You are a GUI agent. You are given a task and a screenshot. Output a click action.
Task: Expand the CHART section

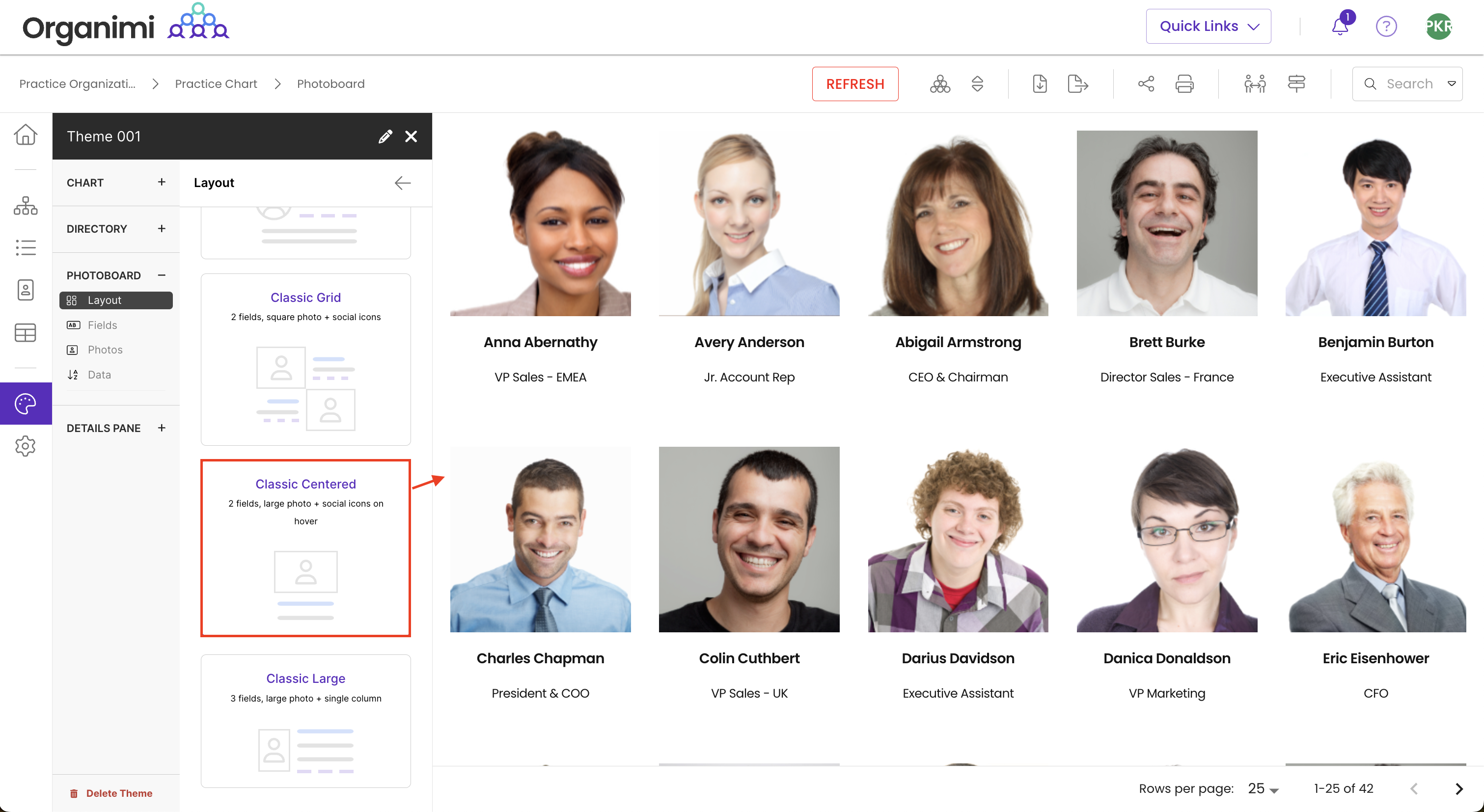161,182
